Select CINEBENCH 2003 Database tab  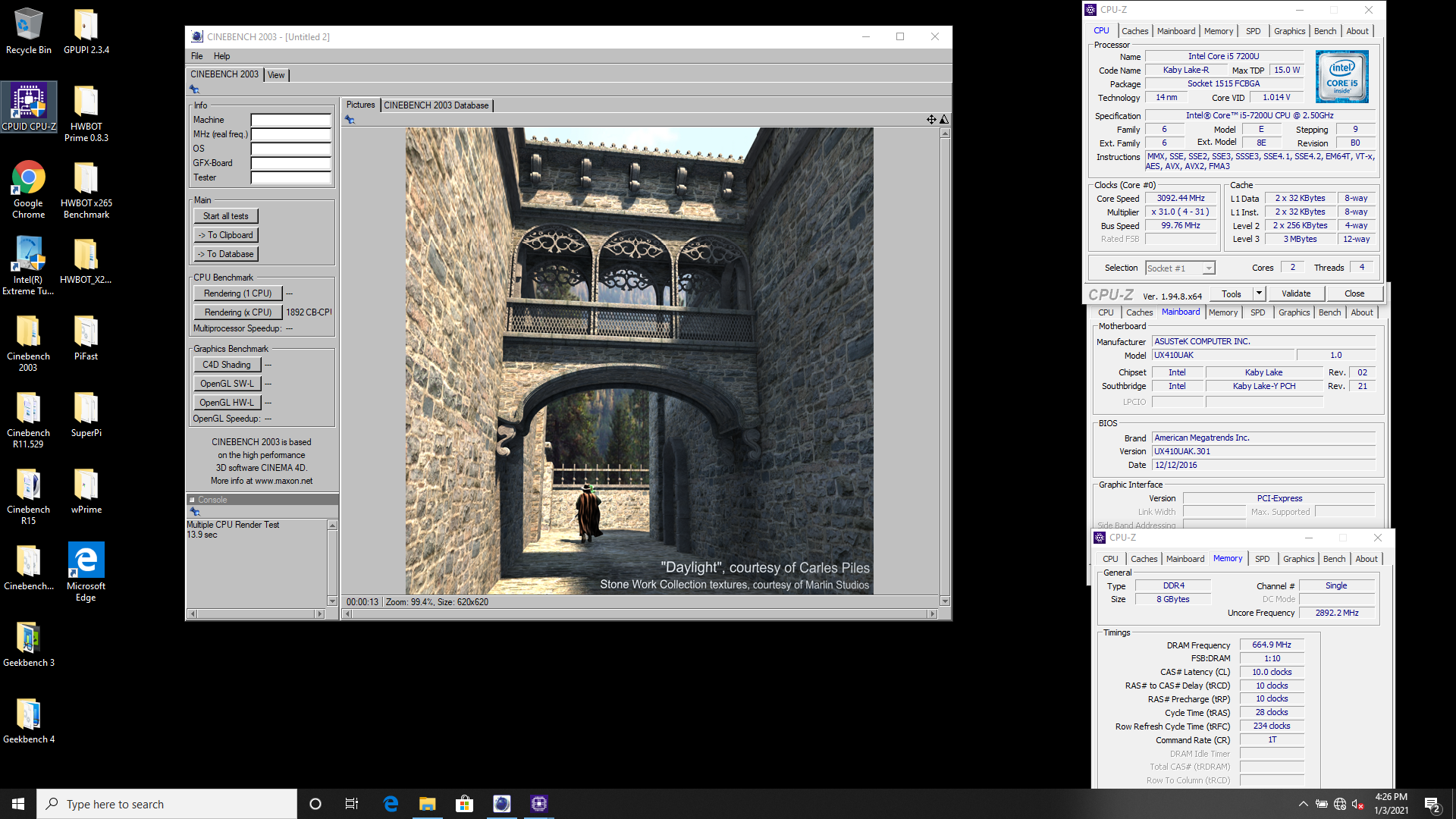click(x=436, y=105)
